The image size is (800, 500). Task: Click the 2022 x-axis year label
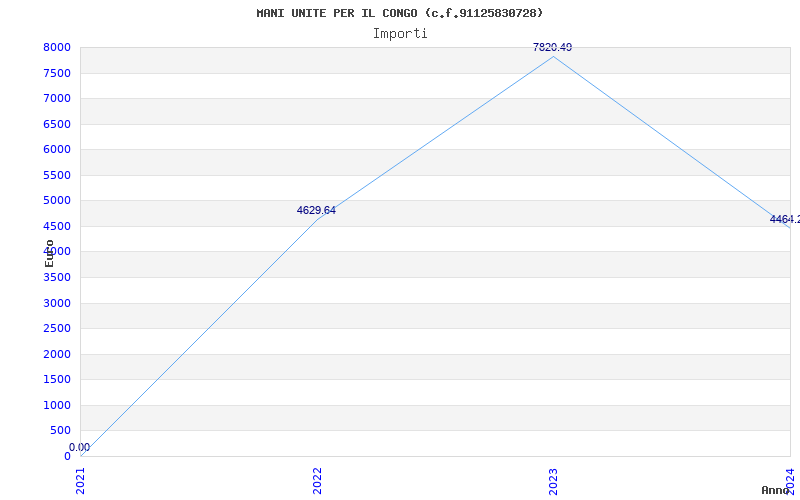click(317, 481)
